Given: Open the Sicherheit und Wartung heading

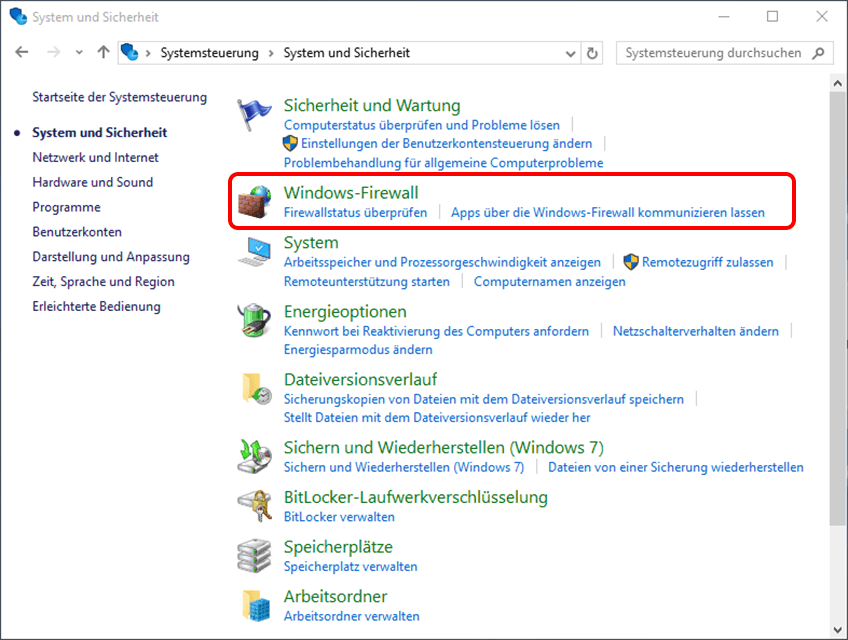Looking at the screenshot, I should coord(372,105).
